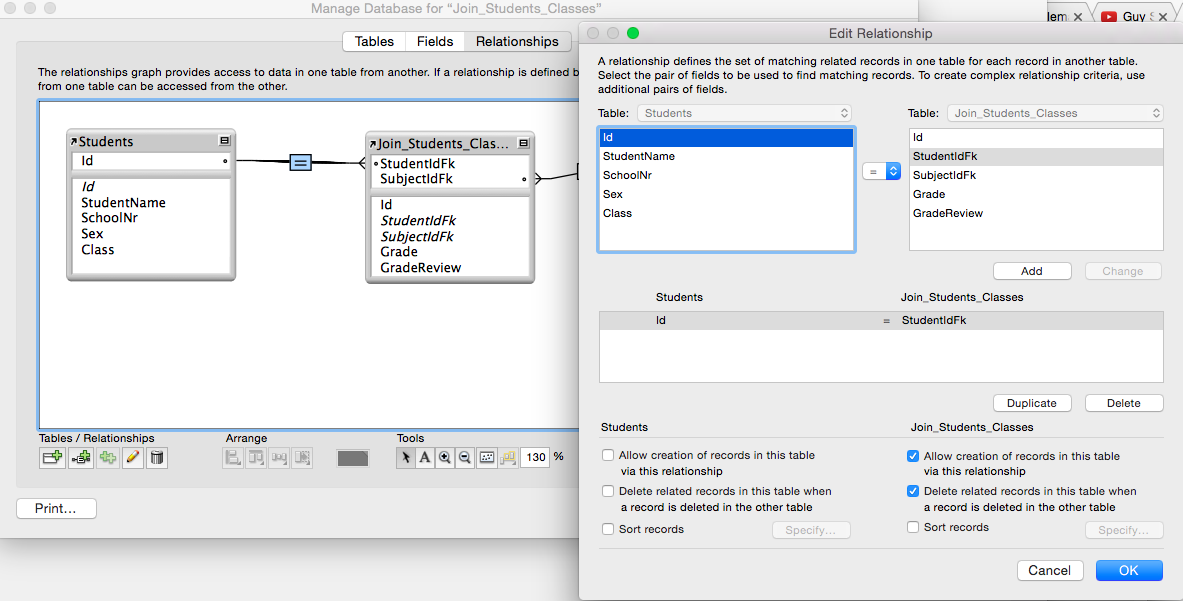Click the Delete button

coord(1123,403)
